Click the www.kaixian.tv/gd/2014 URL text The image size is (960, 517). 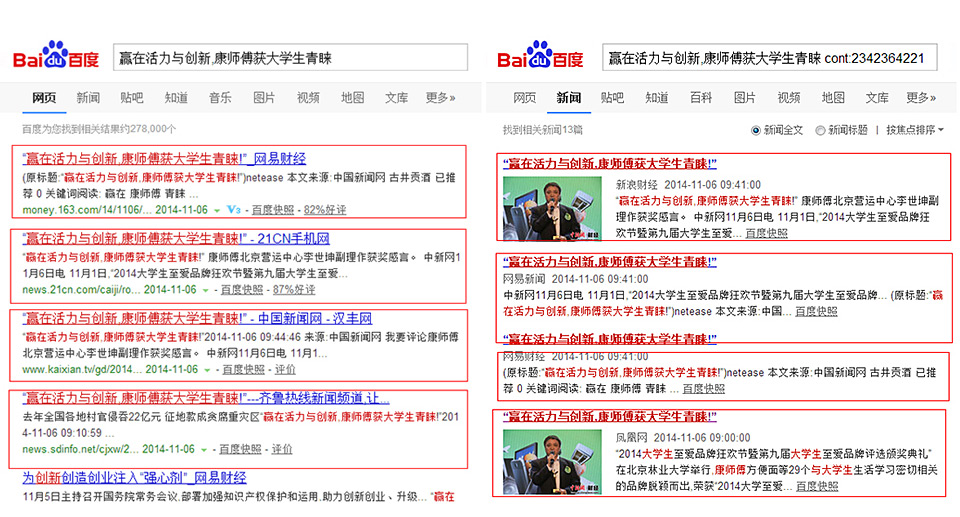pos(81,370)
